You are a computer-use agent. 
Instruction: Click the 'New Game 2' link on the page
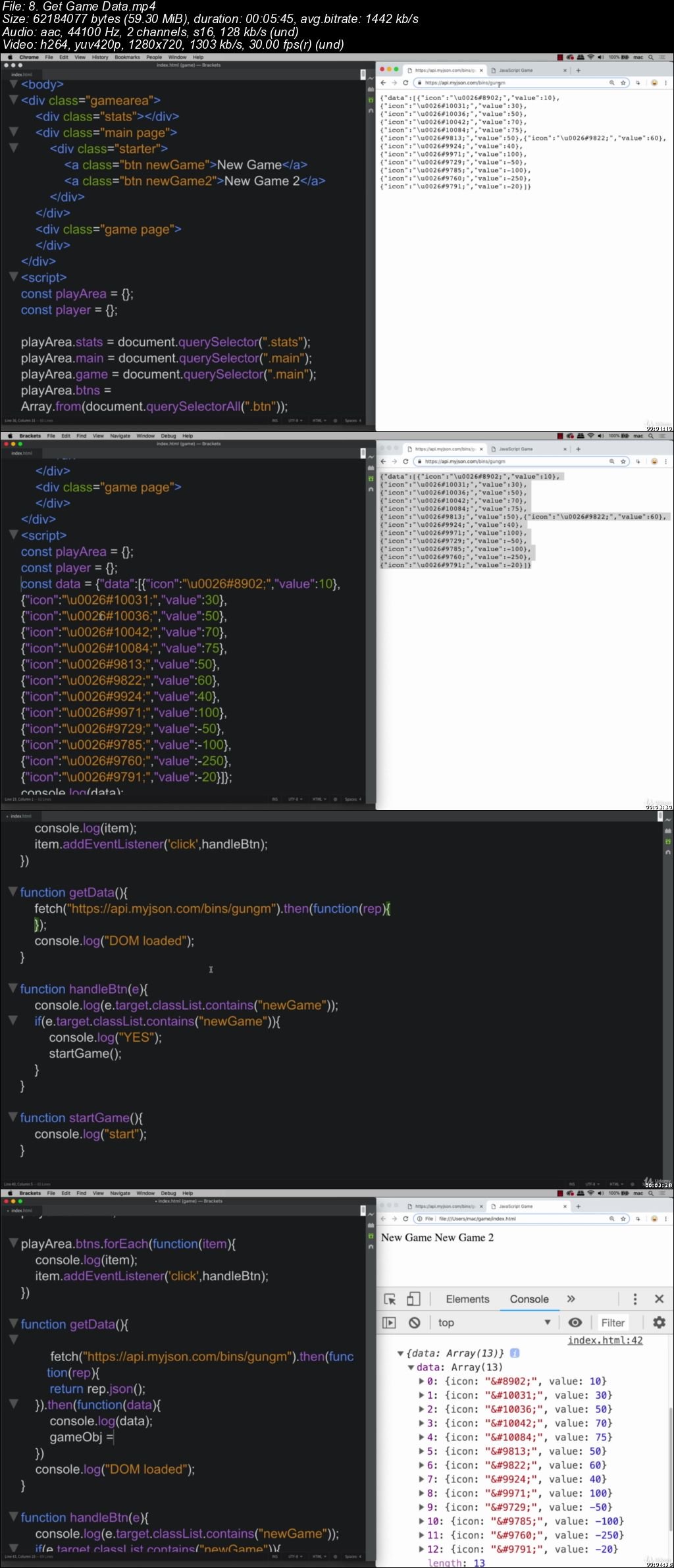click(x=464, y=1237)
